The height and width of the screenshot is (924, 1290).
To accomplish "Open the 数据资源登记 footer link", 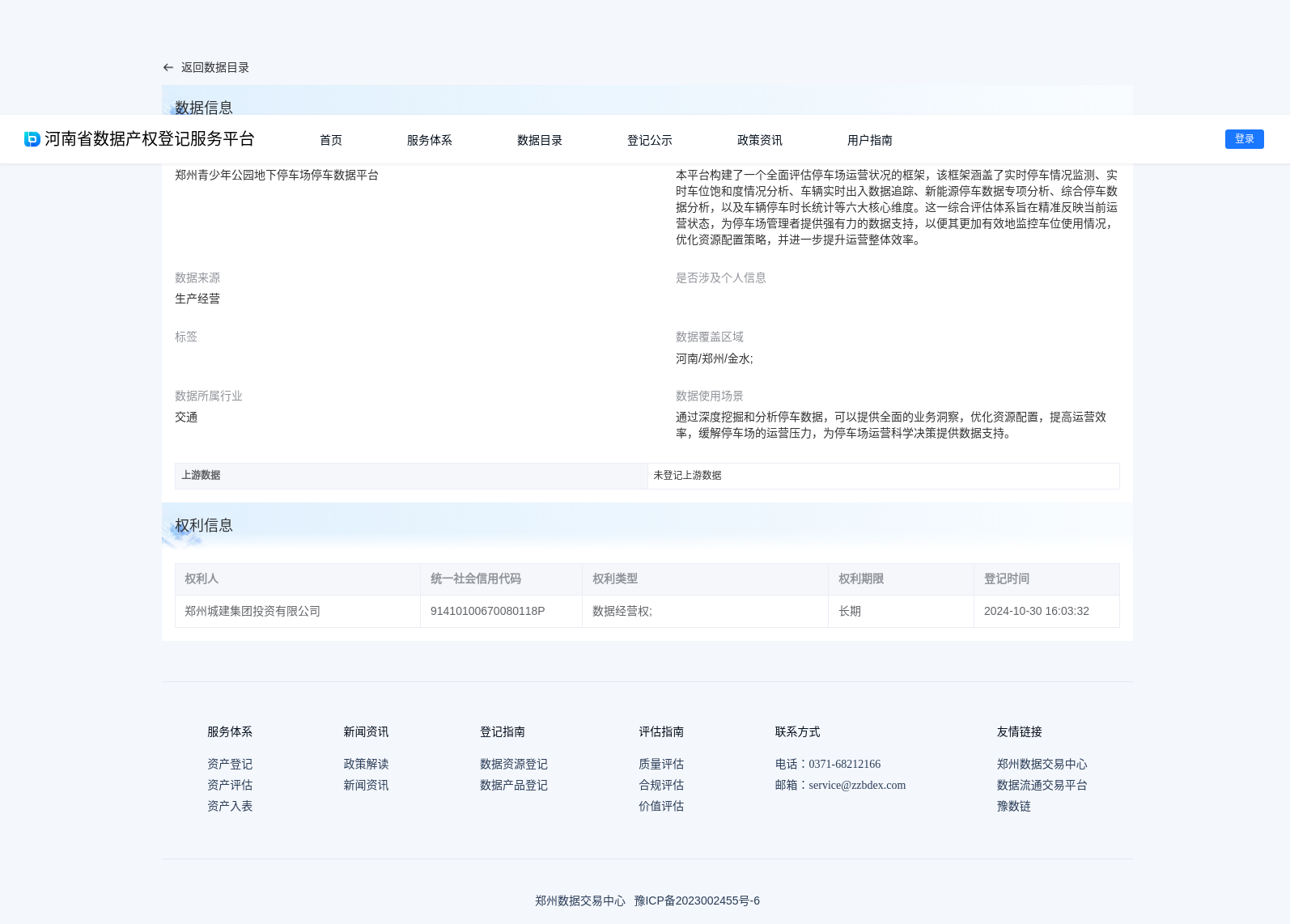I will click(x=514, y=764).
